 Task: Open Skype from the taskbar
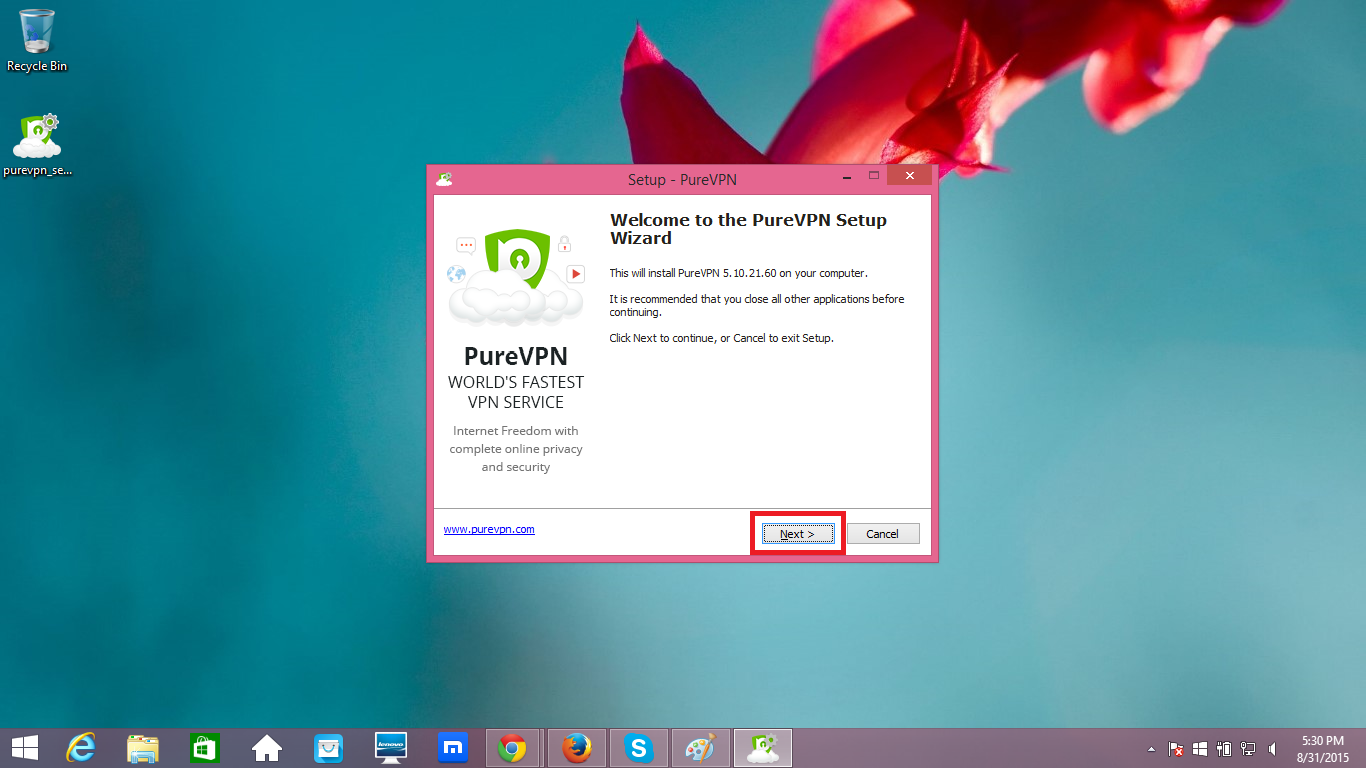click(638, 748)
